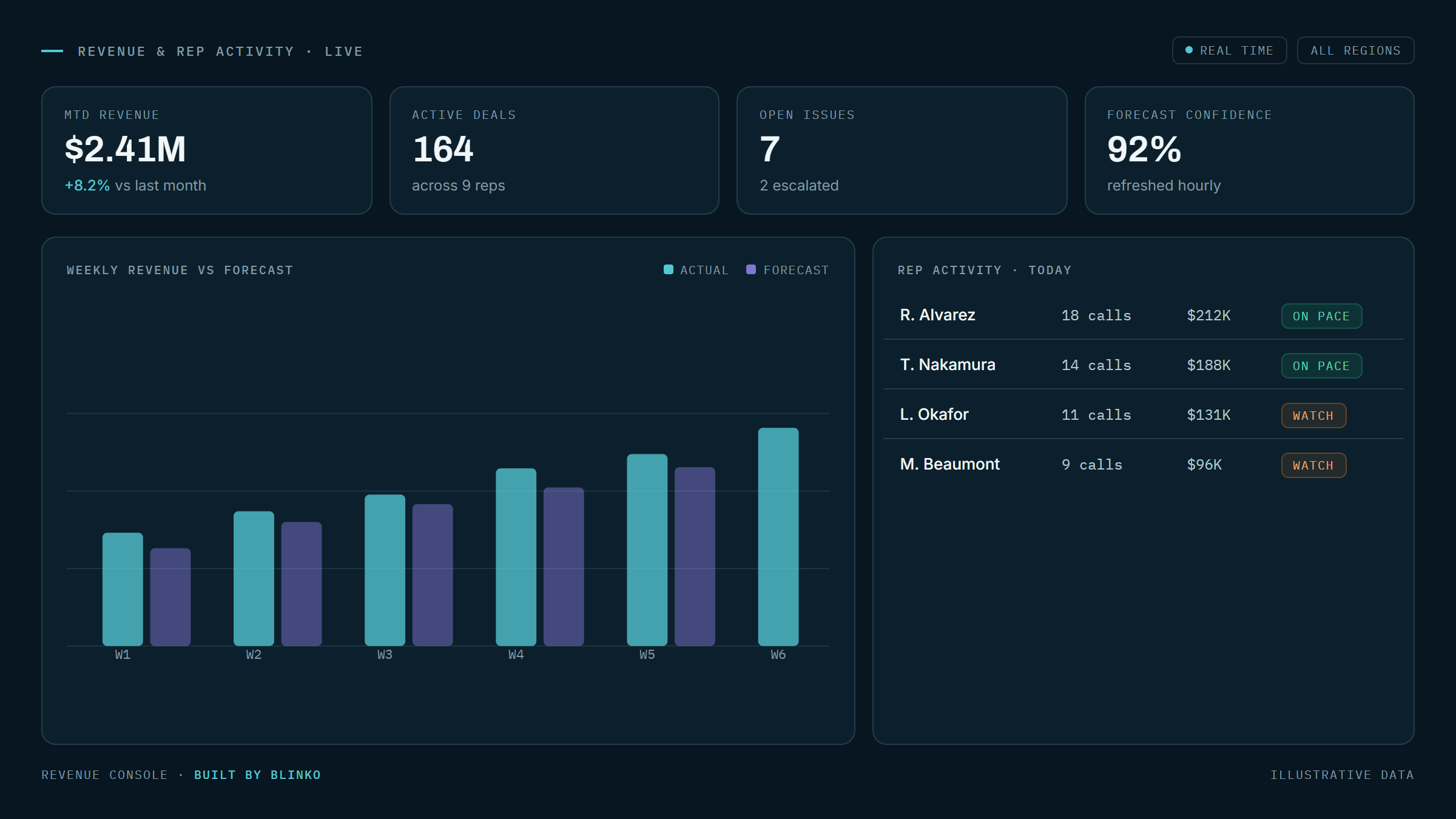Open the FORECAST CONFIDENCE card
The width and height of the screenshot is (1456, 819).
(1249, 150)
